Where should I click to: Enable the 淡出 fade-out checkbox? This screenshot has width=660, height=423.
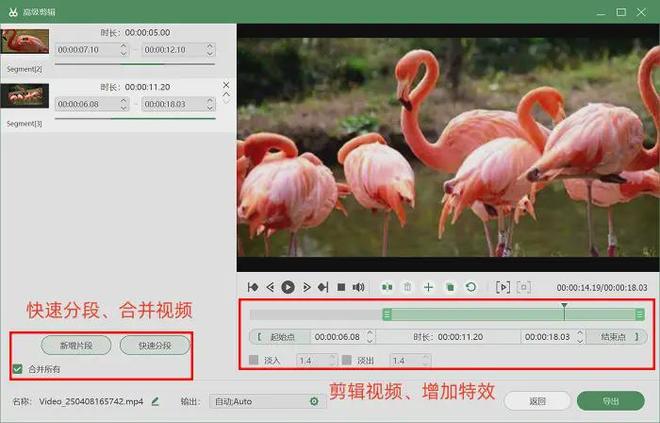pyautogui.click(x=346, y=360)
